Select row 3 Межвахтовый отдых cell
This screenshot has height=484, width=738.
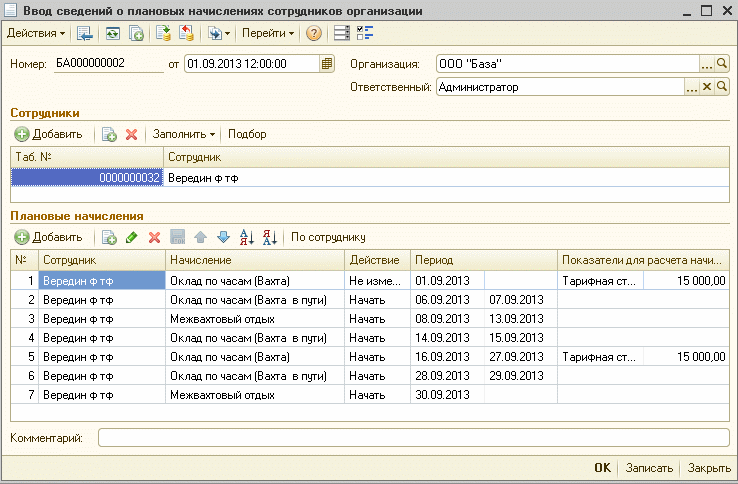(255, 319)
